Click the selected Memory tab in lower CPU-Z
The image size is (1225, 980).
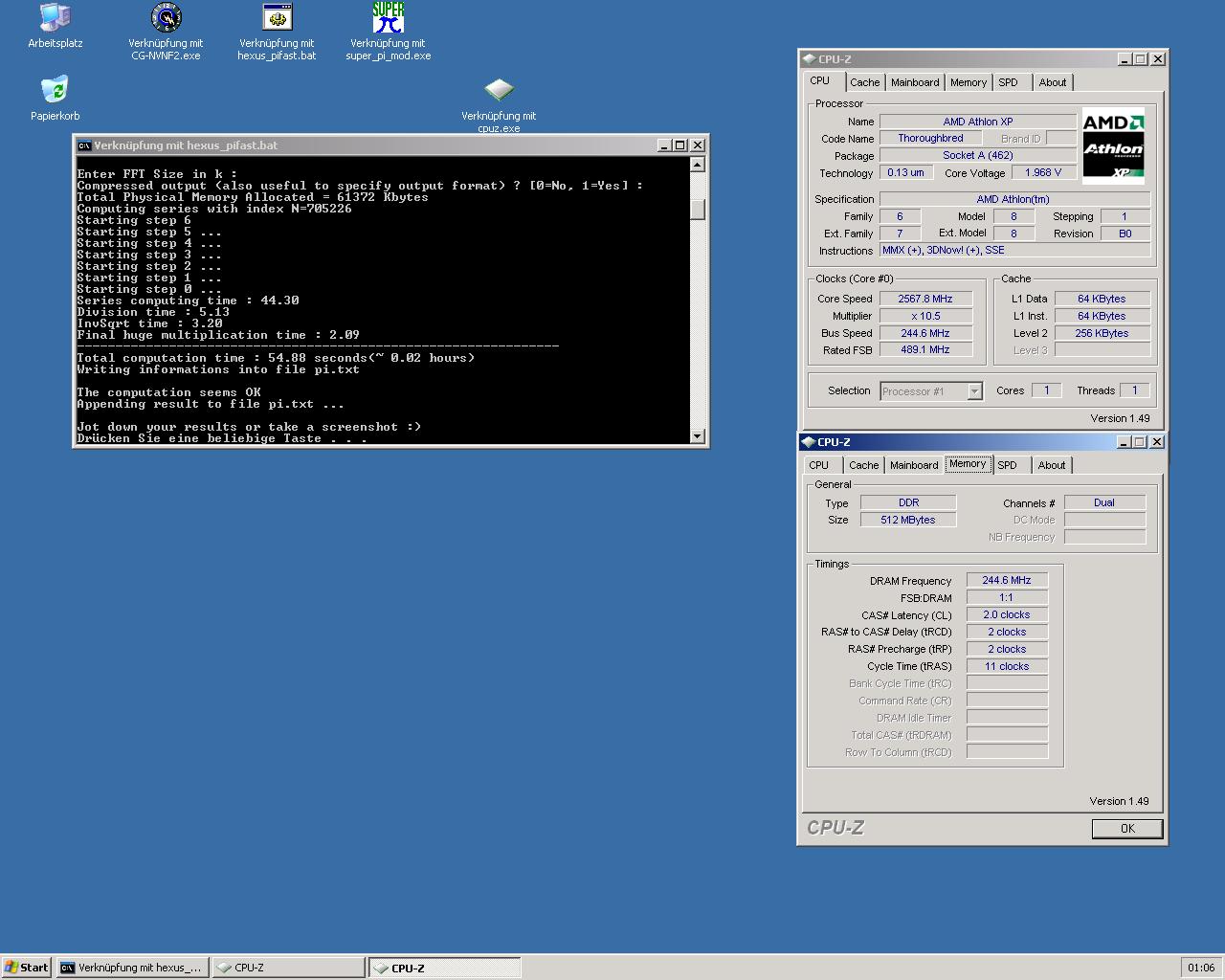pyautogui.click(x=968, y=464)
